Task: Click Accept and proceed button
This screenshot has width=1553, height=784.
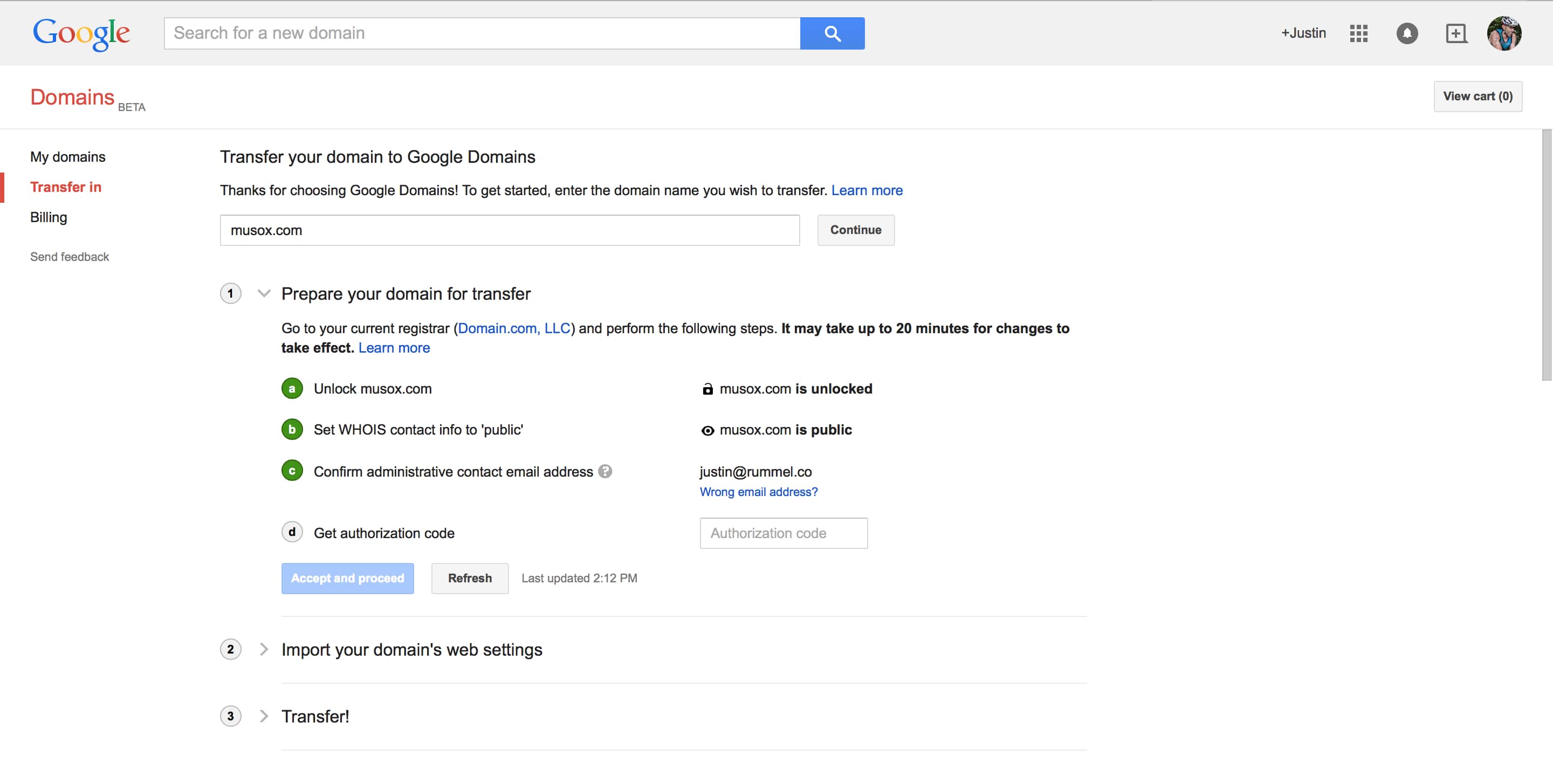Action: 347,578
